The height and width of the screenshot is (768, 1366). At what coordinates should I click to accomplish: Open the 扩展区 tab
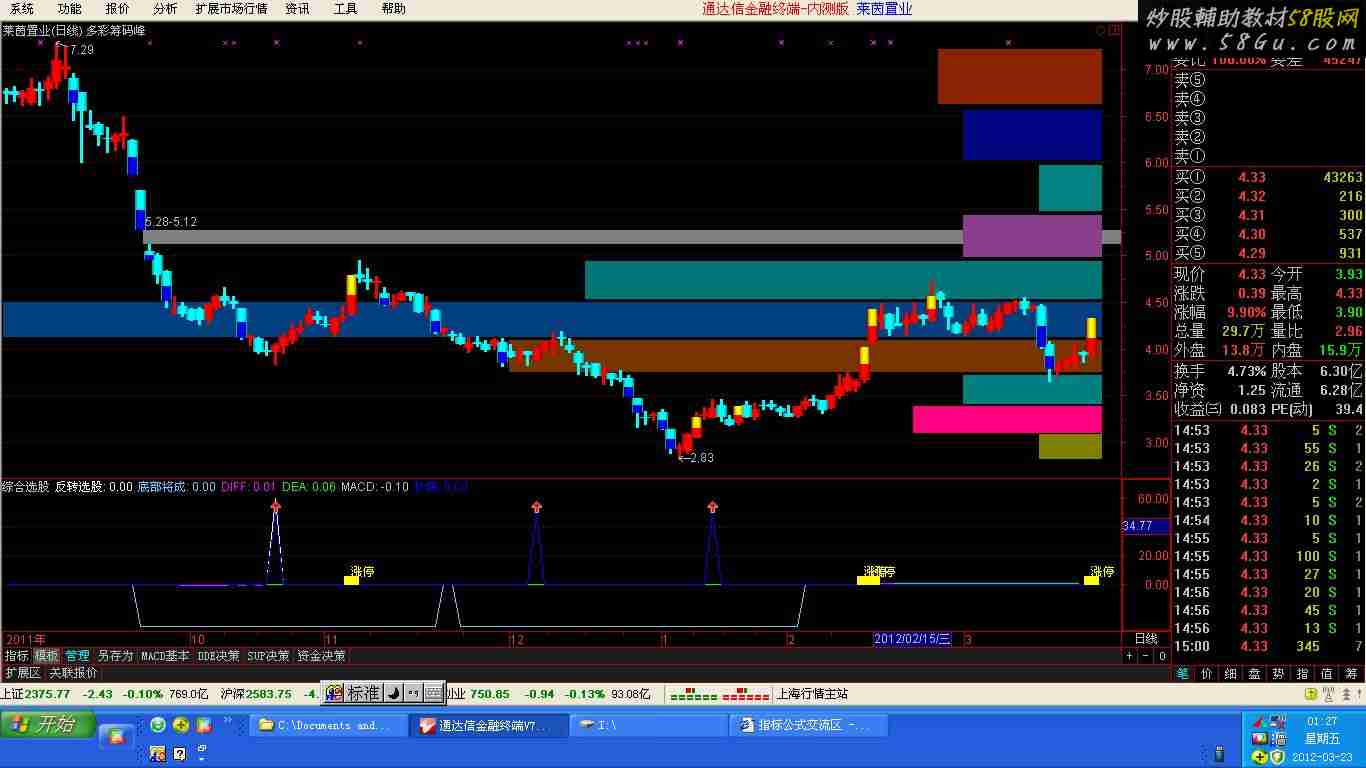[x=22, y=673]
